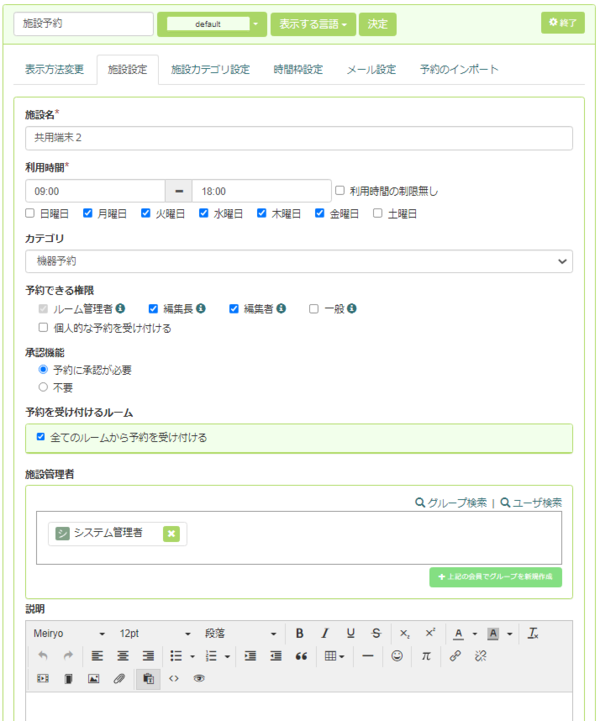Uncheck 全てのルームから予約を受け付ける
This screenshot has height=721, width=600.
tap(39, 437)
